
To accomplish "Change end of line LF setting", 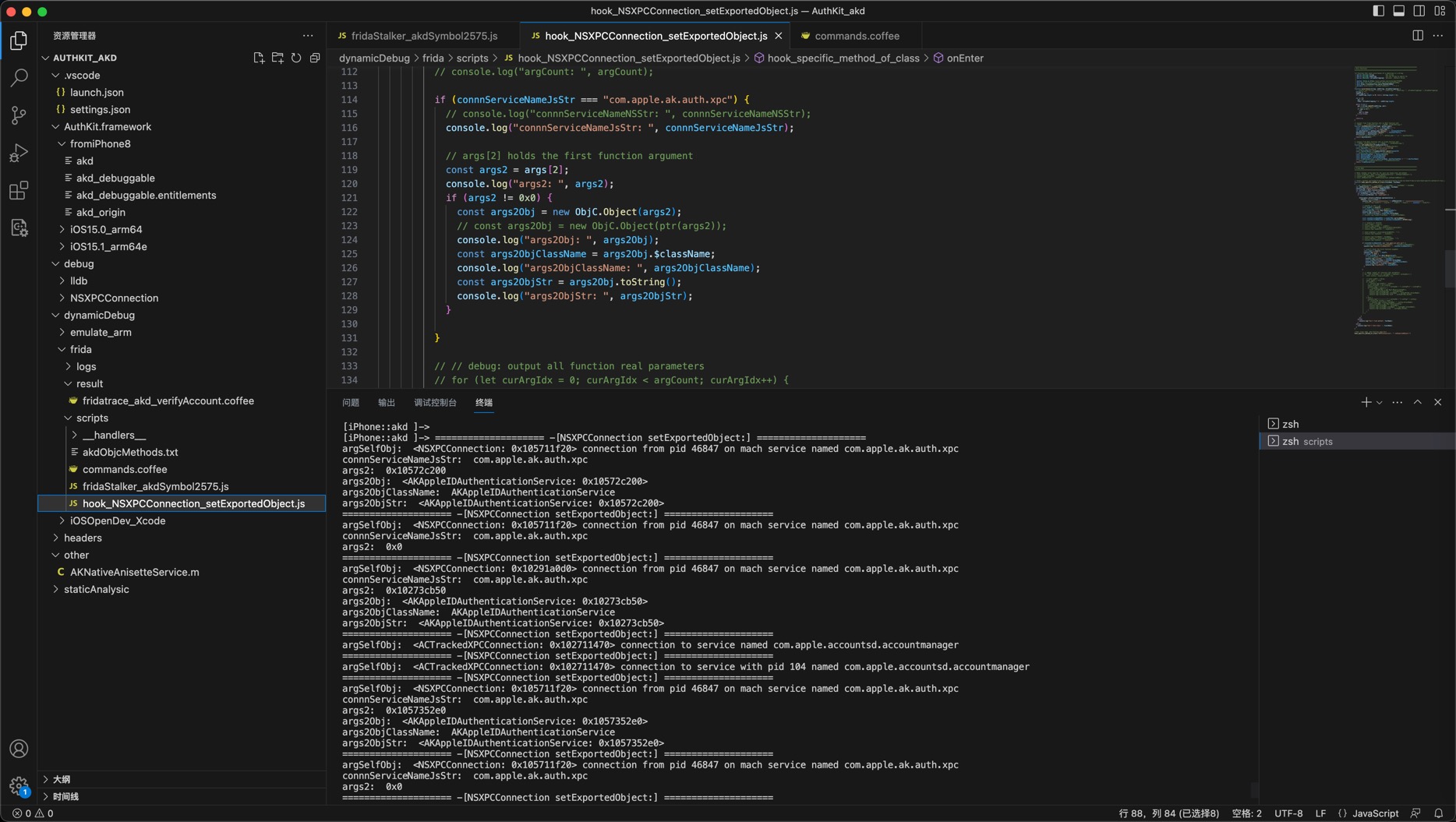I will [x=1320, y=813].
